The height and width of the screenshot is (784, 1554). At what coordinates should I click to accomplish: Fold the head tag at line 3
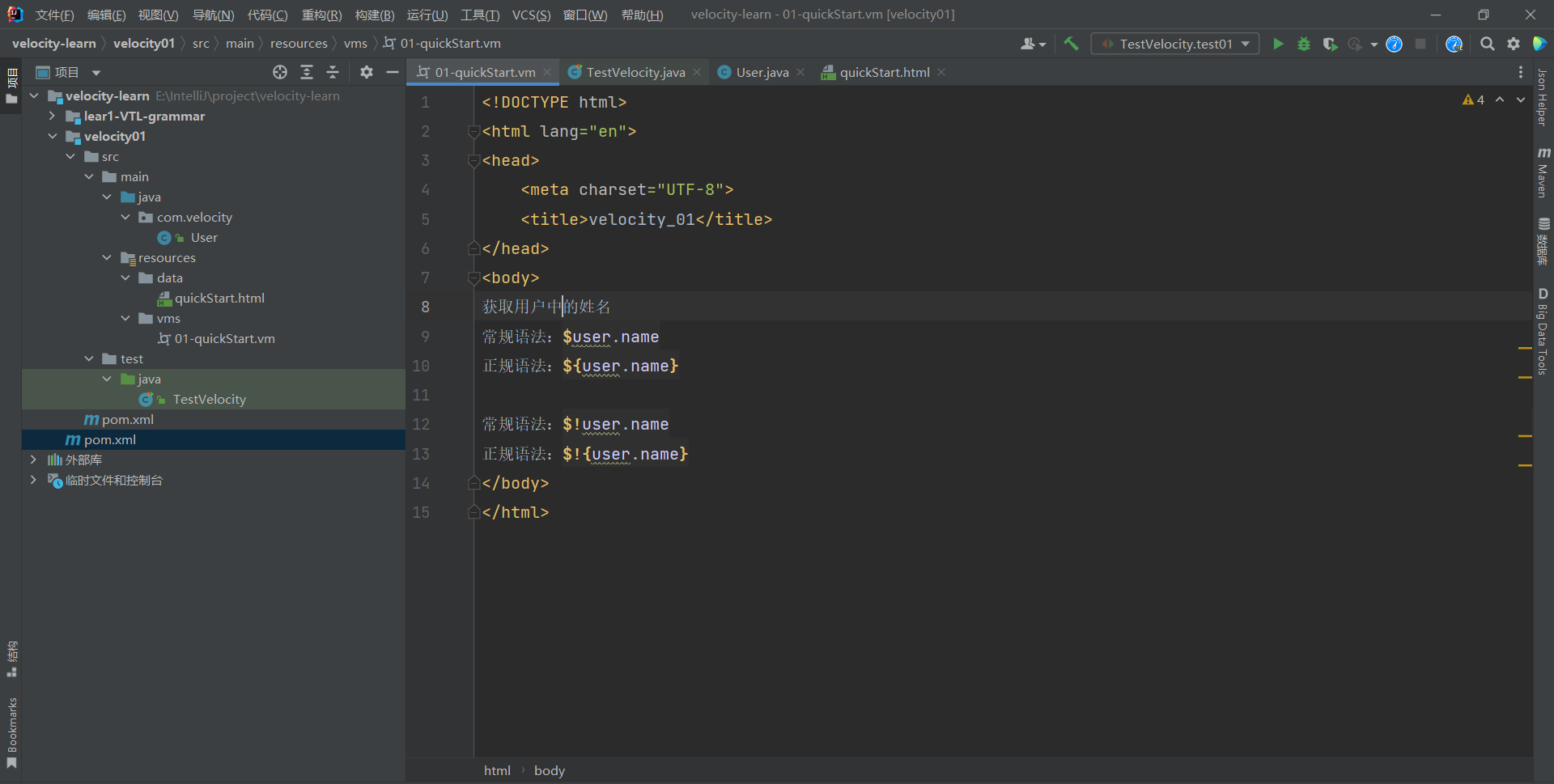pos(473,161)
